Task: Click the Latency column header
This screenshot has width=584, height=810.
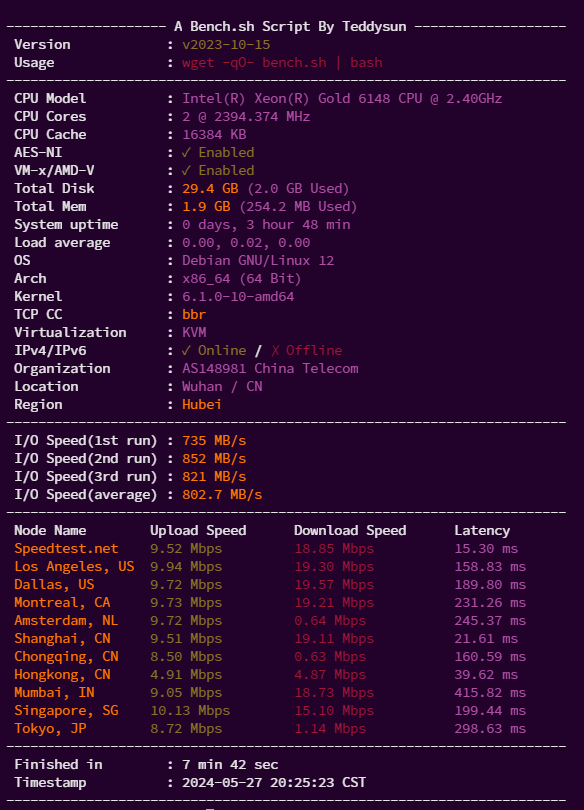Action: [x=482, y=531]
